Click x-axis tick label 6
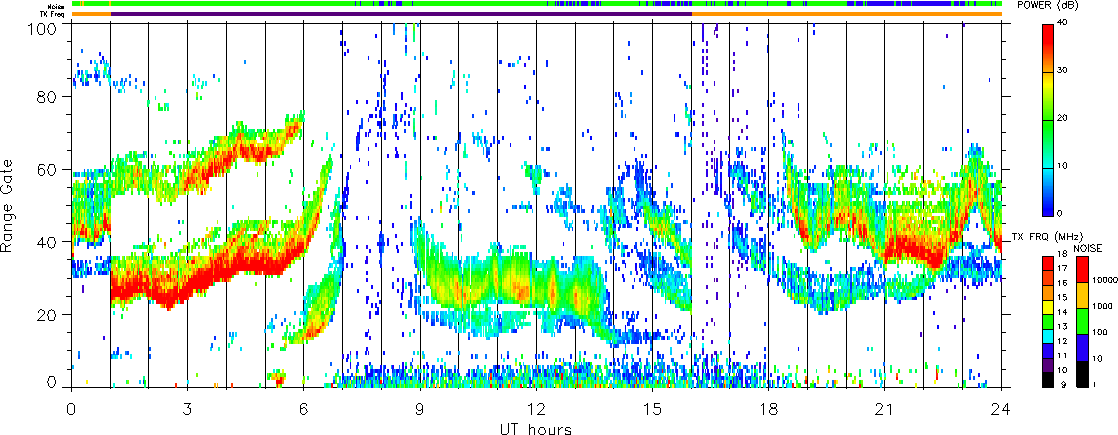The width and height of the screenshot is (1118, 435). [x=304, y=409]
